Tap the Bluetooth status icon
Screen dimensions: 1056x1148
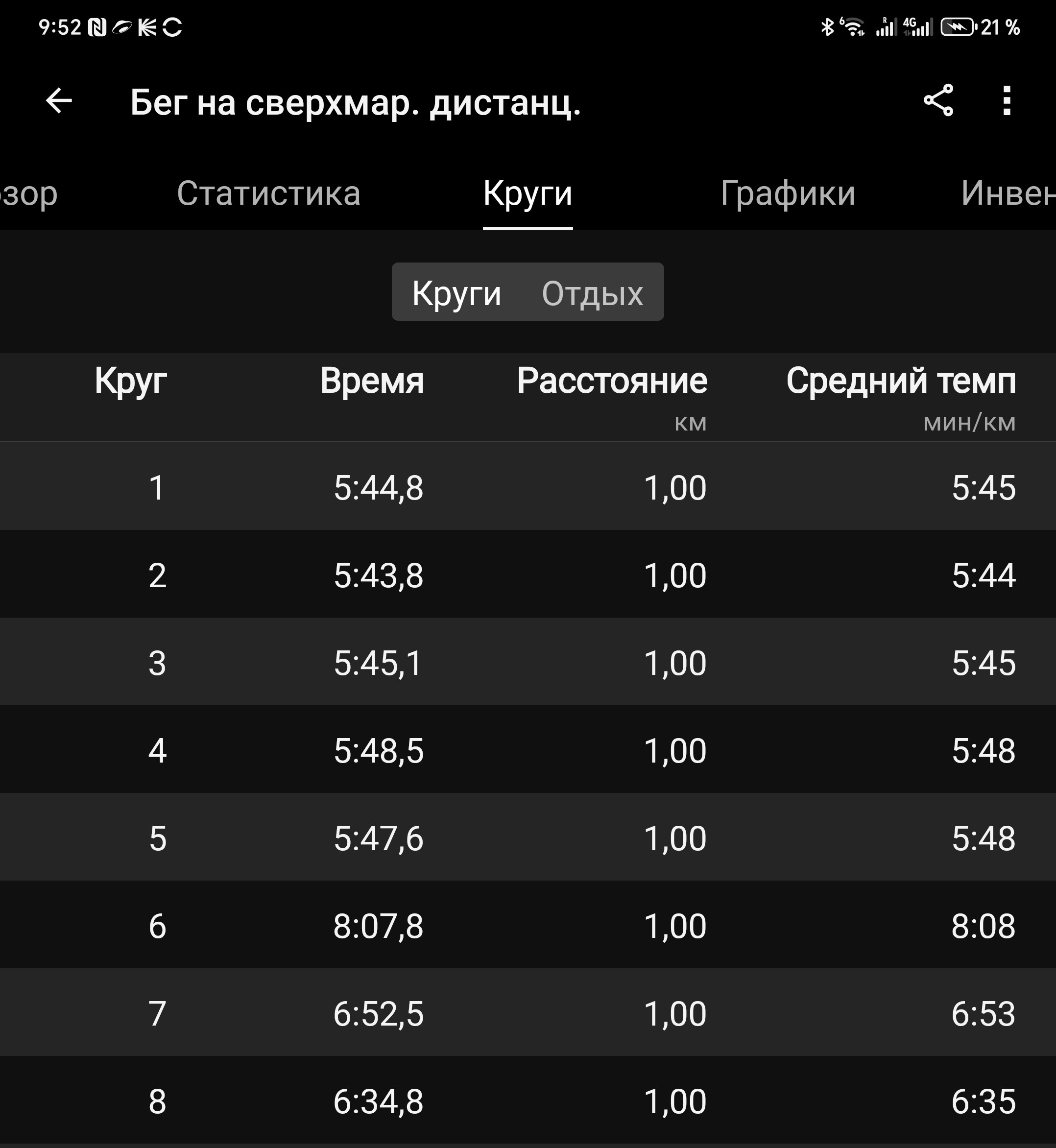(x=827, y=27)
